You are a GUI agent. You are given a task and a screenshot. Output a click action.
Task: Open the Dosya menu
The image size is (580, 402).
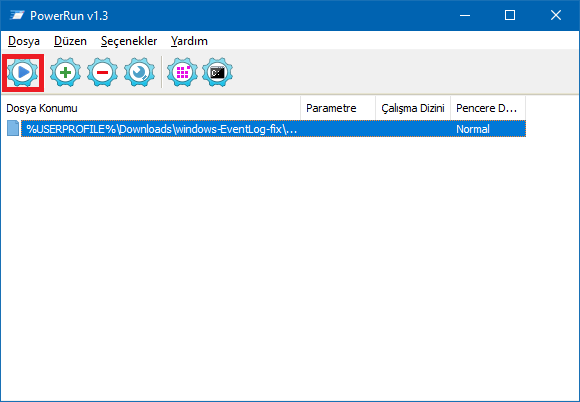click(24, 41)
